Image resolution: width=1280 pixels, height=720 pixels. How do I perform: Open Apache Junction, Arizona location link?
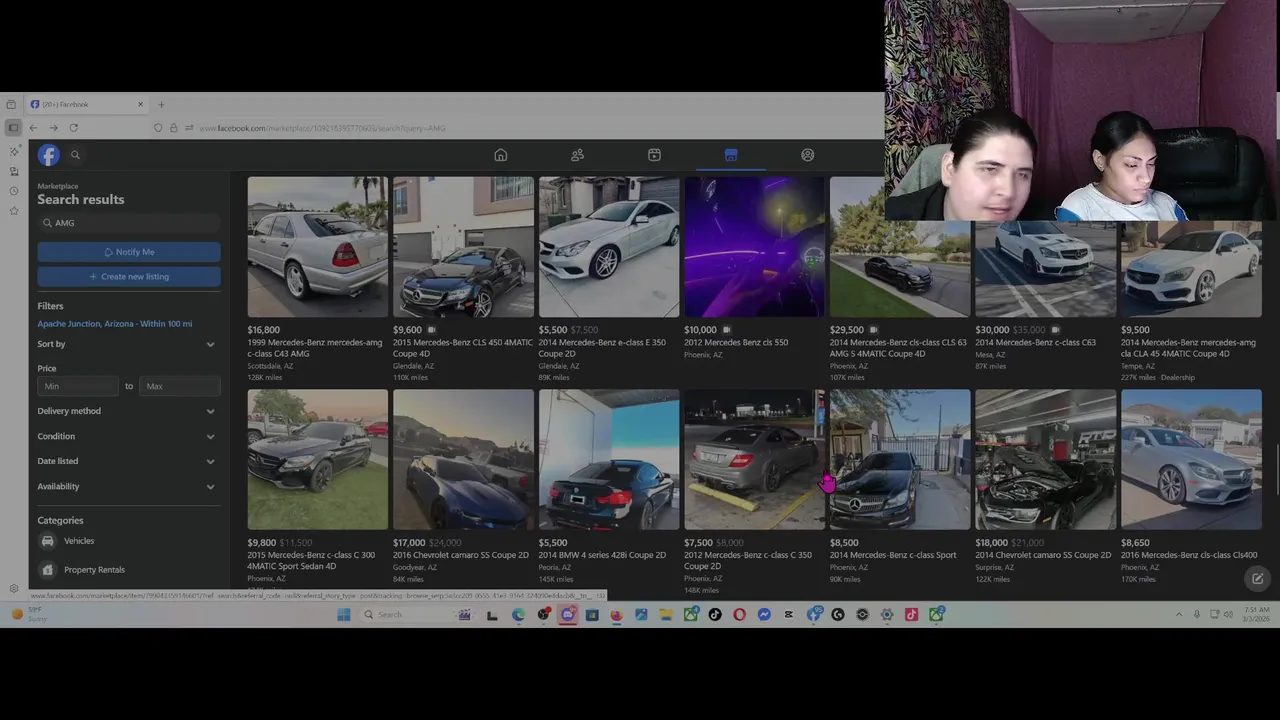[x=115, y=324]
